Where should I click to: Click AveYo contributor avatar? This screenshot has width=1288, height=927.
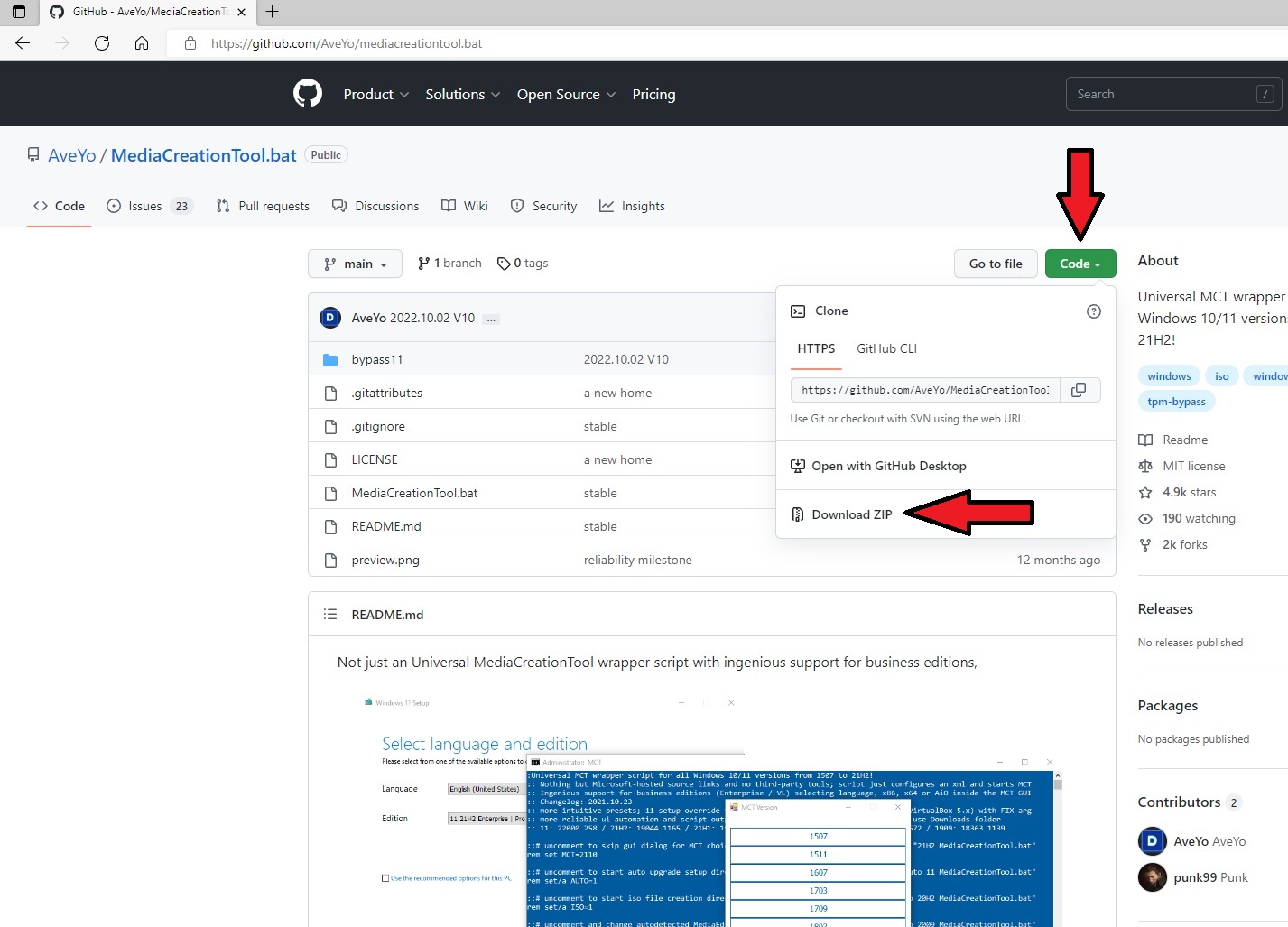[1153, 841]
